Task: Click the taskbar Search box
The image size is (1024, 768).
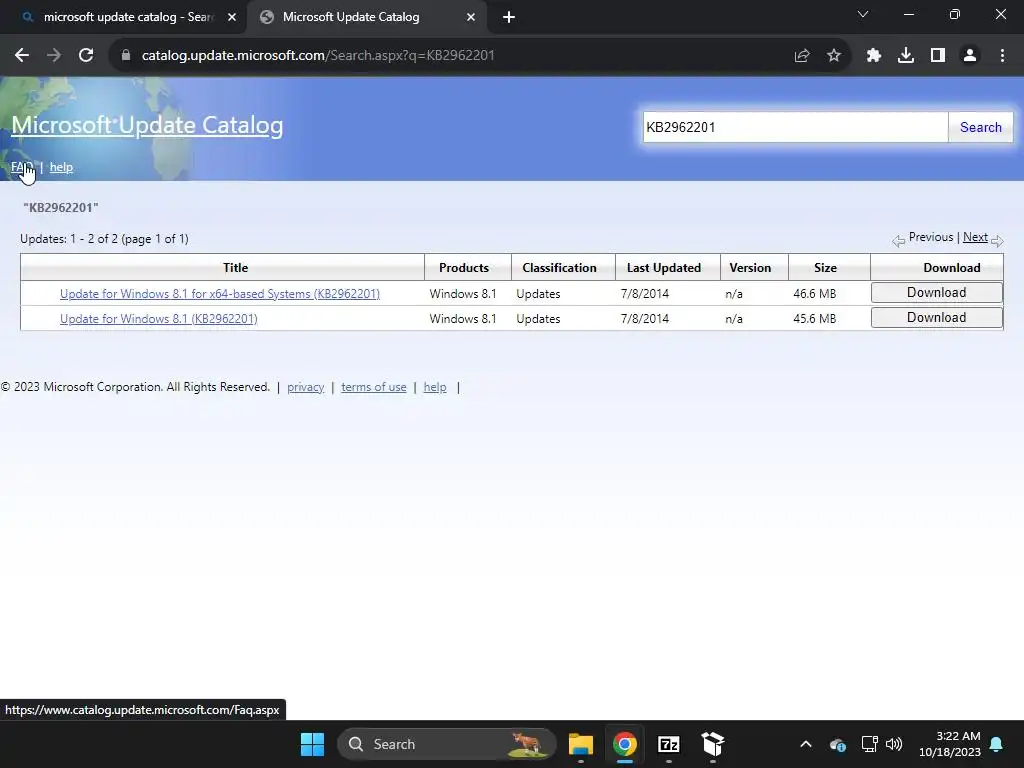Action: [447, 744]
